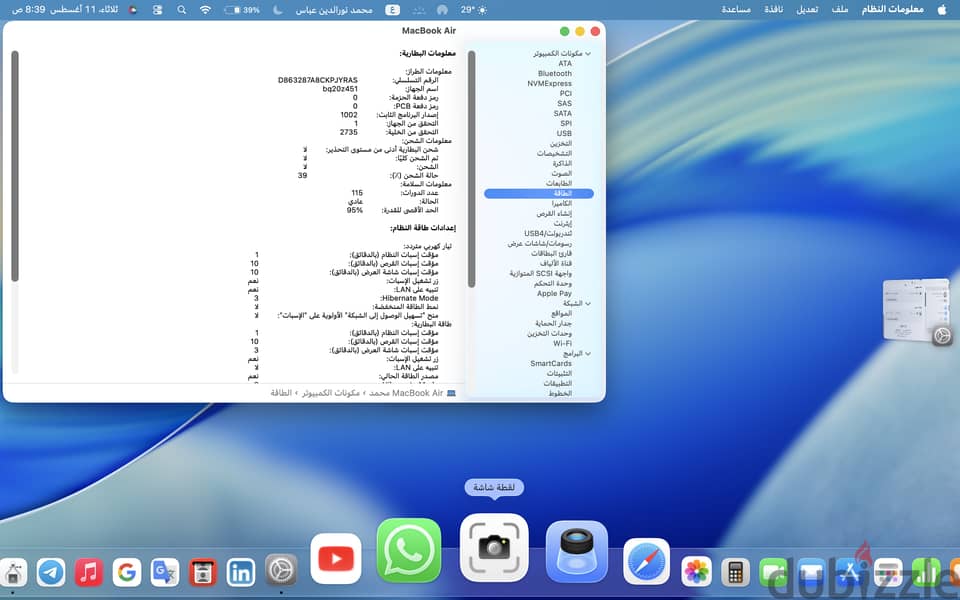The height and width of the screenshot is (600, 960).
Task: Click Focus moon icon in menu bar
Action: [277, 10]
